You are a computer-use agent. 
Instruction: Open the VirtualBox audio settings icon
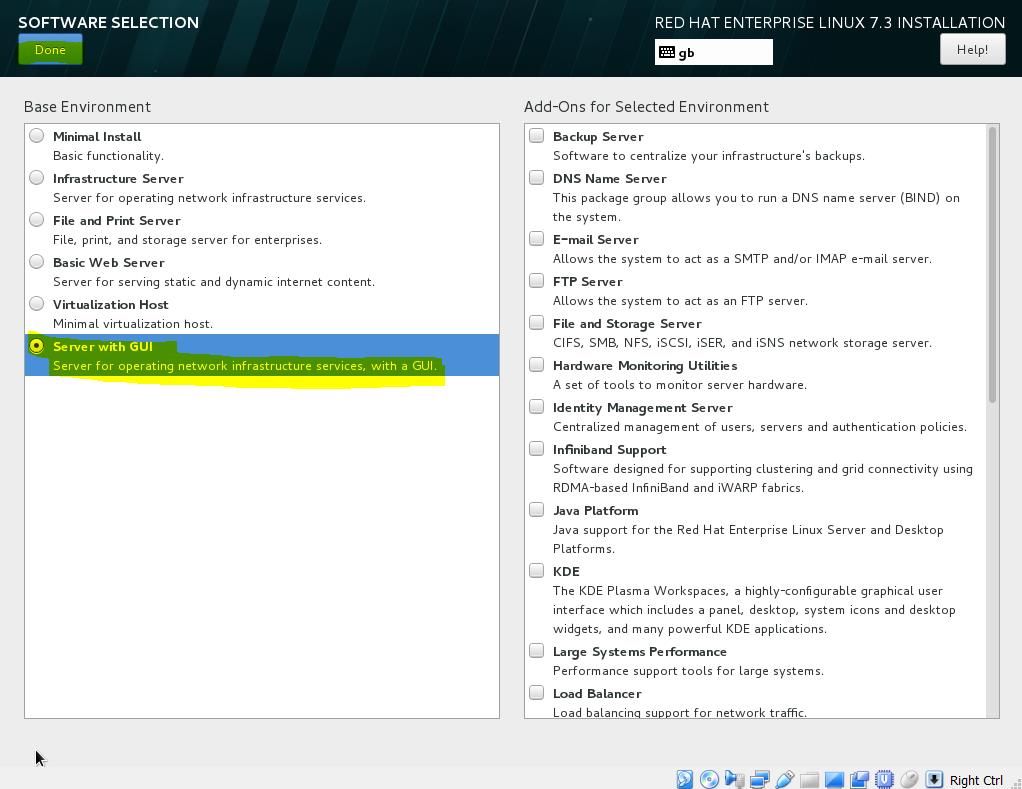click(735, 779)
